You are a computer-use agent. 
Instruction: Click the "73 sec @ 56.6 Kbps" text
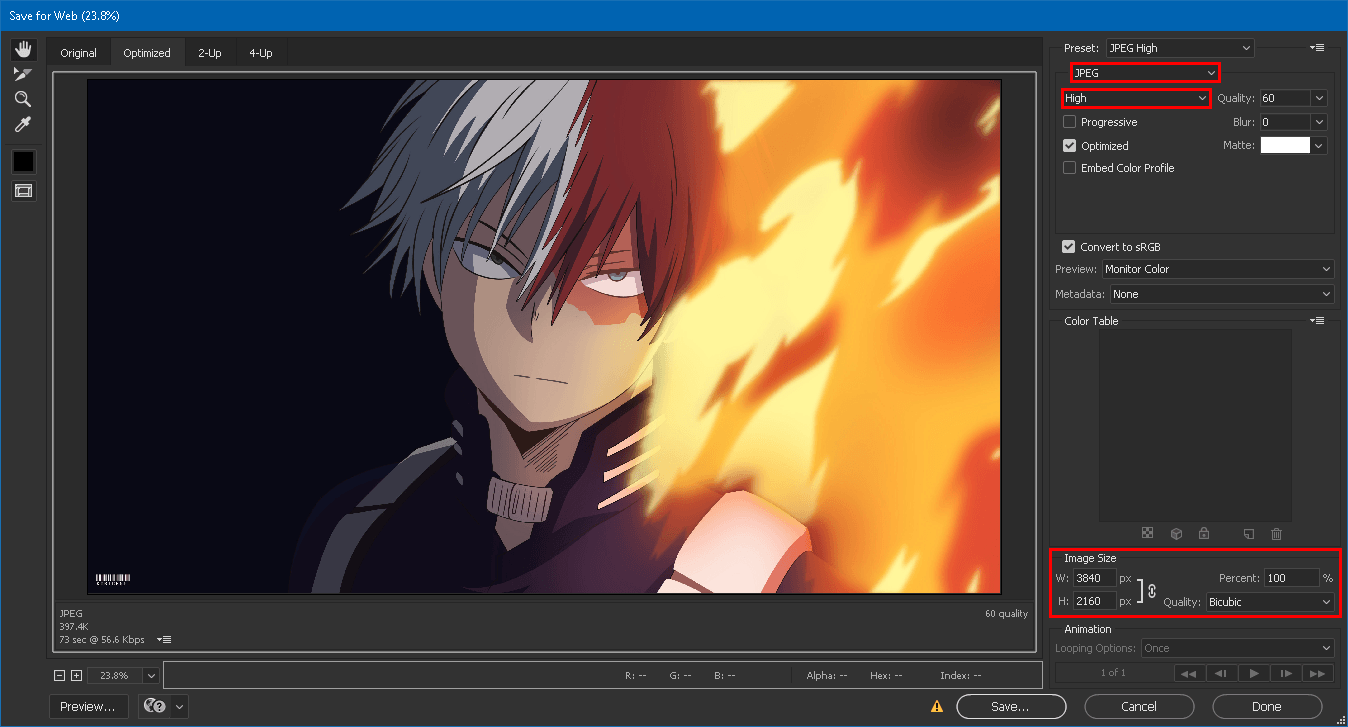click(x=102, y=639)
